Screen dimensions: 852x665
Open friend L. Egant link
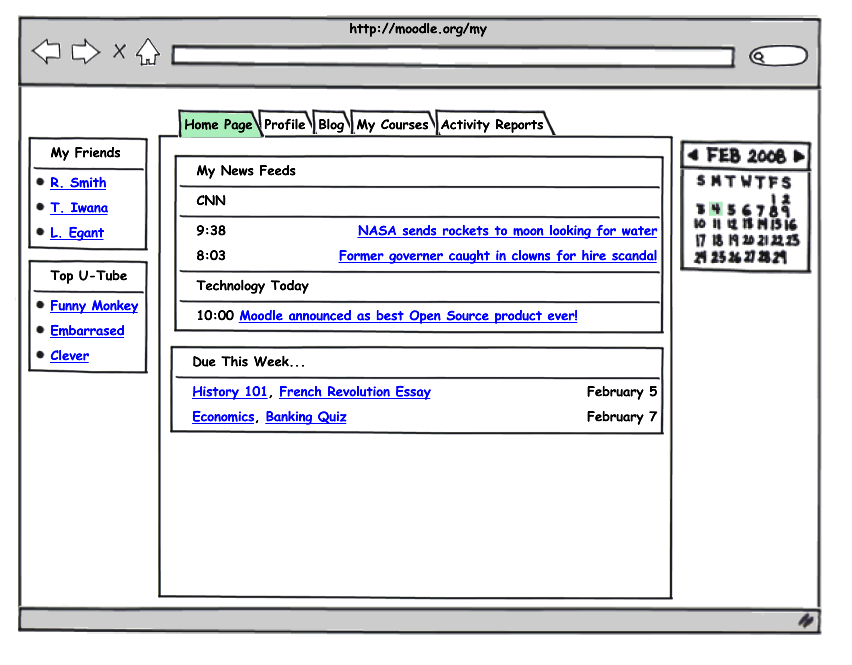pyautogui.click(x=77, y=233)
